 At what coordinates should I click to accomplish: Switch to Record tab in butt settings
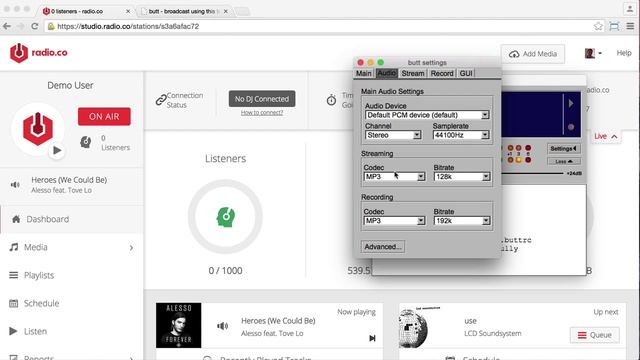point(442,73)
